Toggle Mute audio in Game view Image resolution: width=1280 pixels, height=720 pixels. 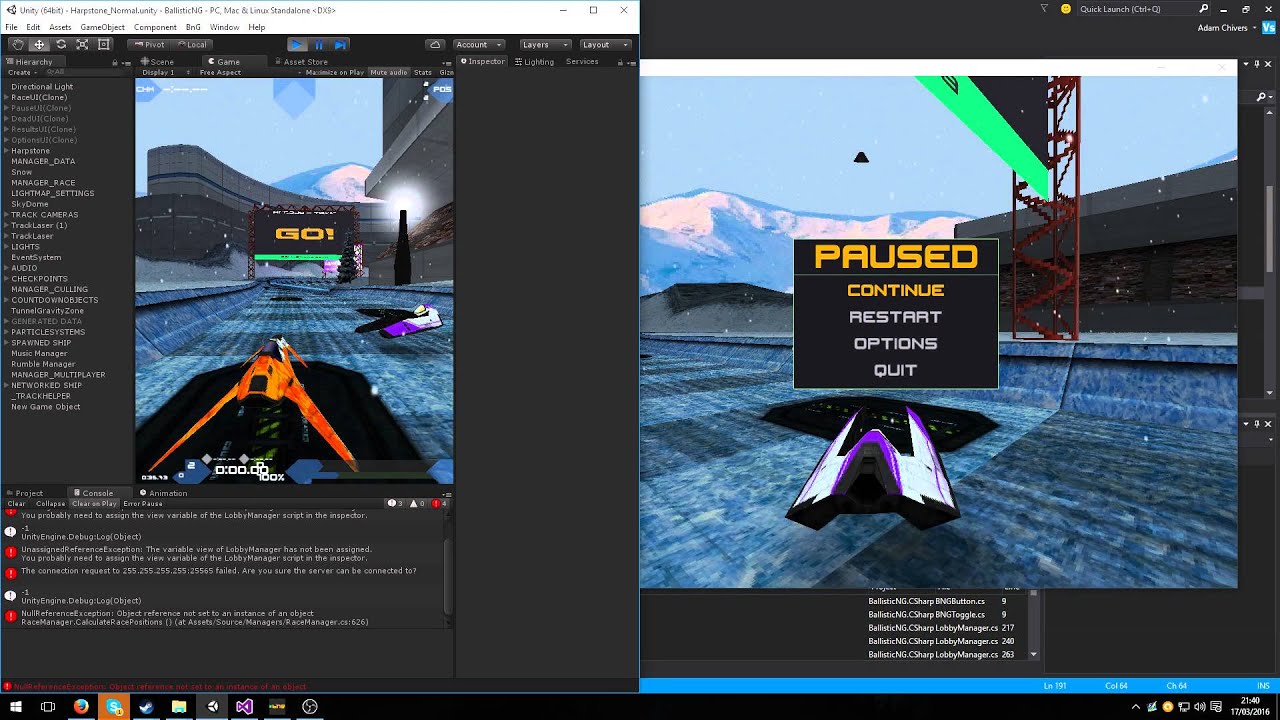389,72
